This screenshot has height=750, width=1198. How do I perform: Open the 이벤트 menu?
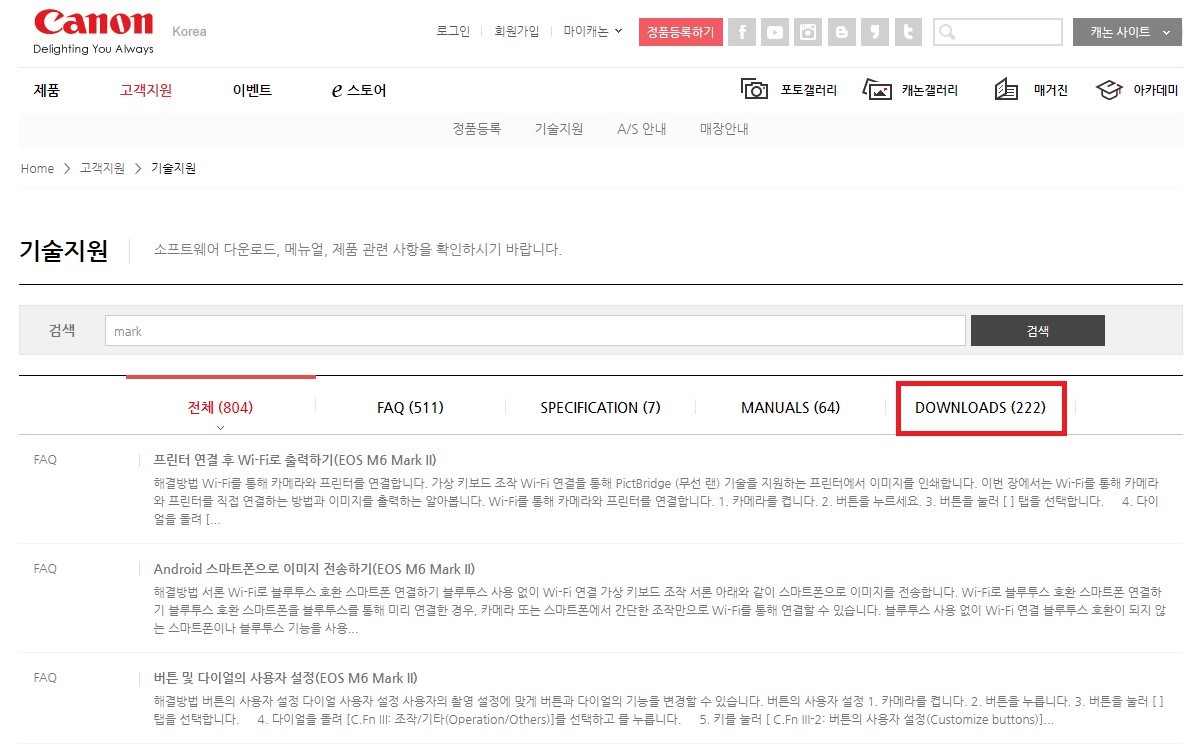tap(252, 90)
